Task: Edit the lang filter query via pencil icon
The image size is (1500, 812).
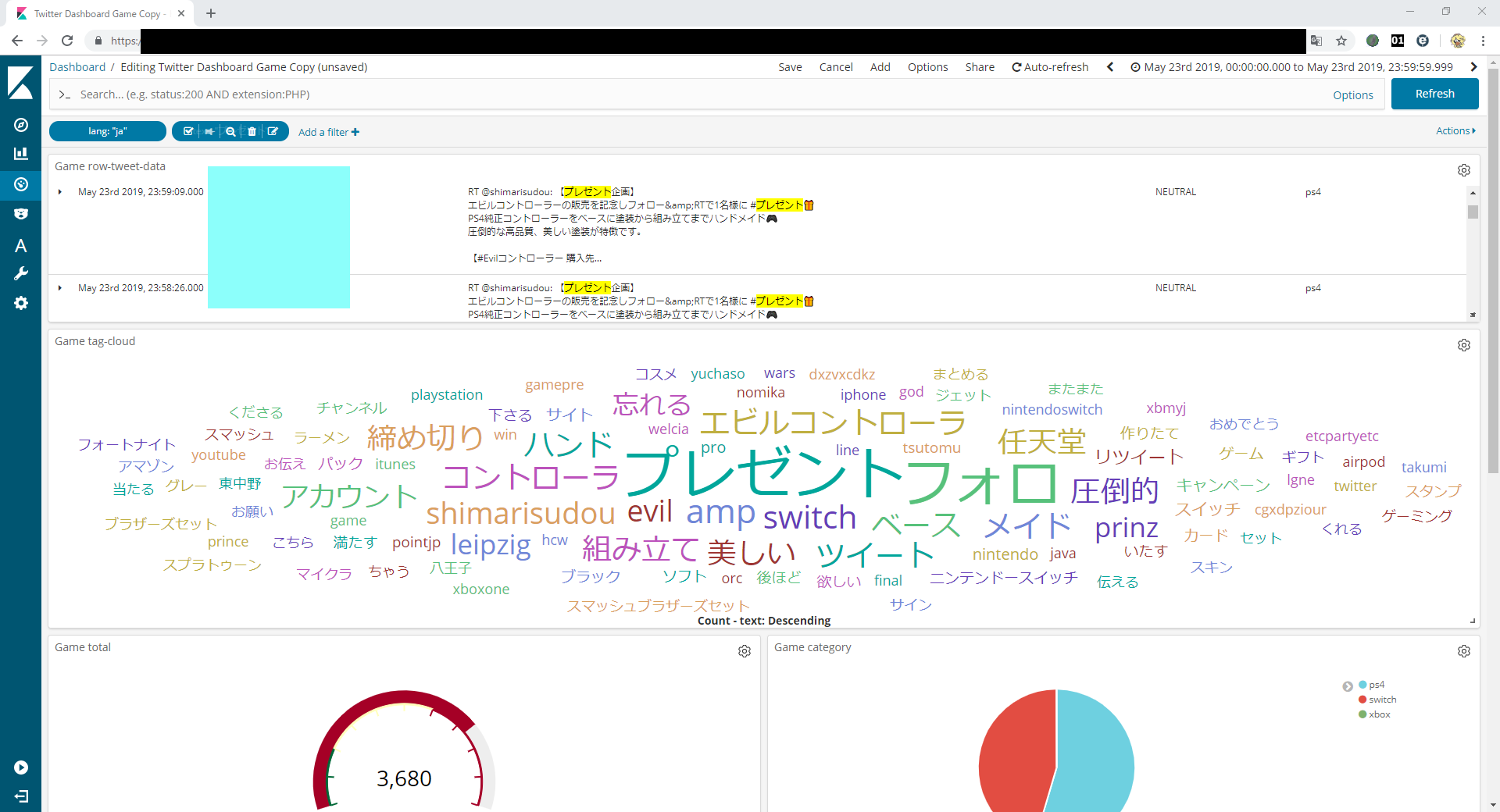Action: (x=273, y=132)
